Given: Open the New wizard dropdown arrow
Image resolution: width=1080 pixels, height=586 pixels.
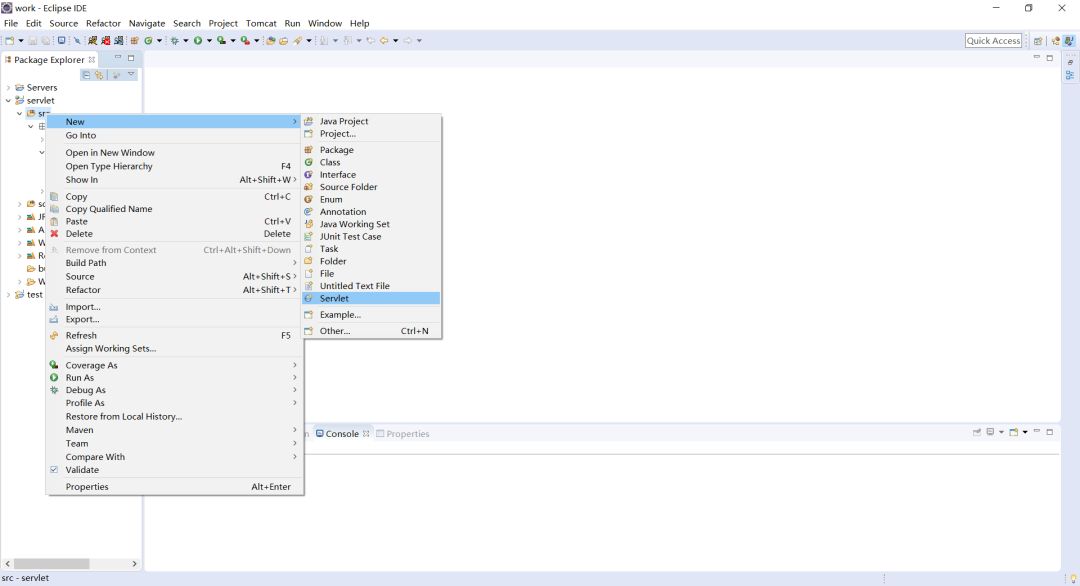Looking at the screenshot, I should click(21, 41).
